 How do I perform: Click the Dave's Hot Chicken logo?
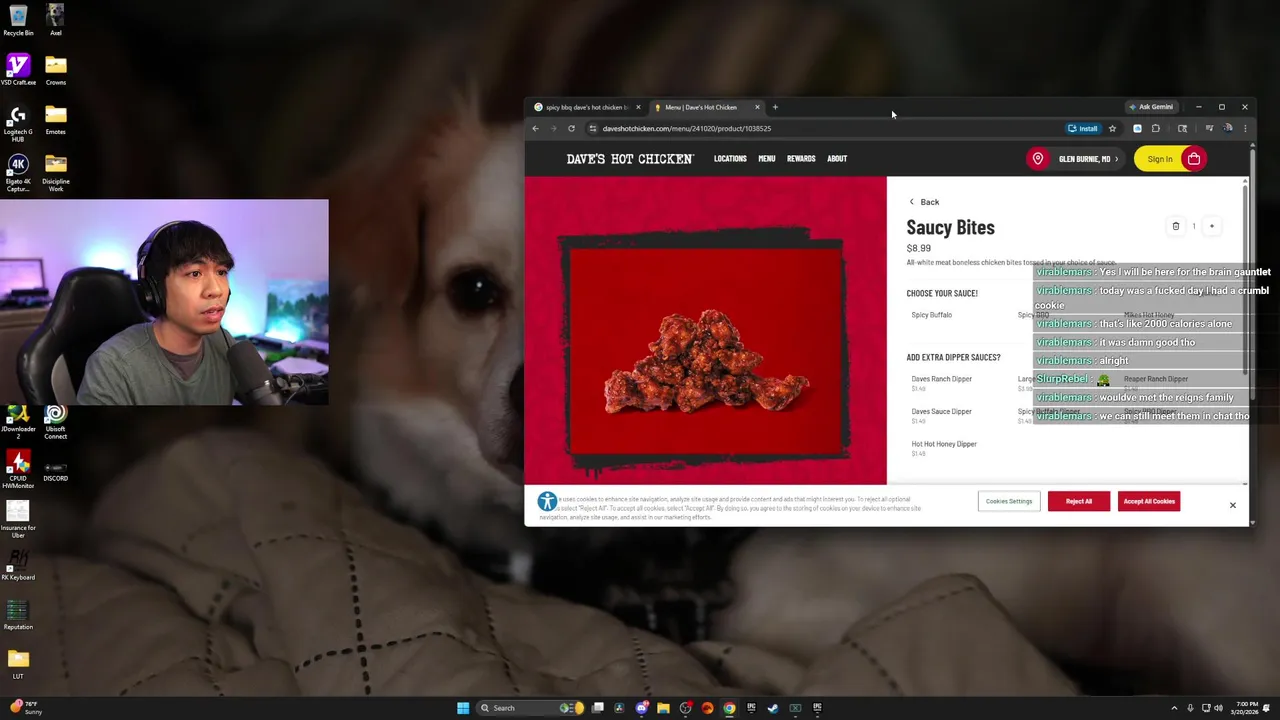point(630,159)
